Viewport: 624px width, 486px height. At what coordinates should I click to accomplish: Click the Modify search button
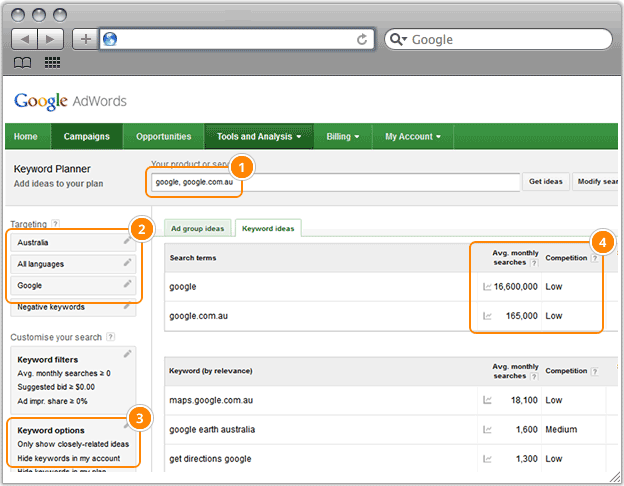click(x=597, y=182)
